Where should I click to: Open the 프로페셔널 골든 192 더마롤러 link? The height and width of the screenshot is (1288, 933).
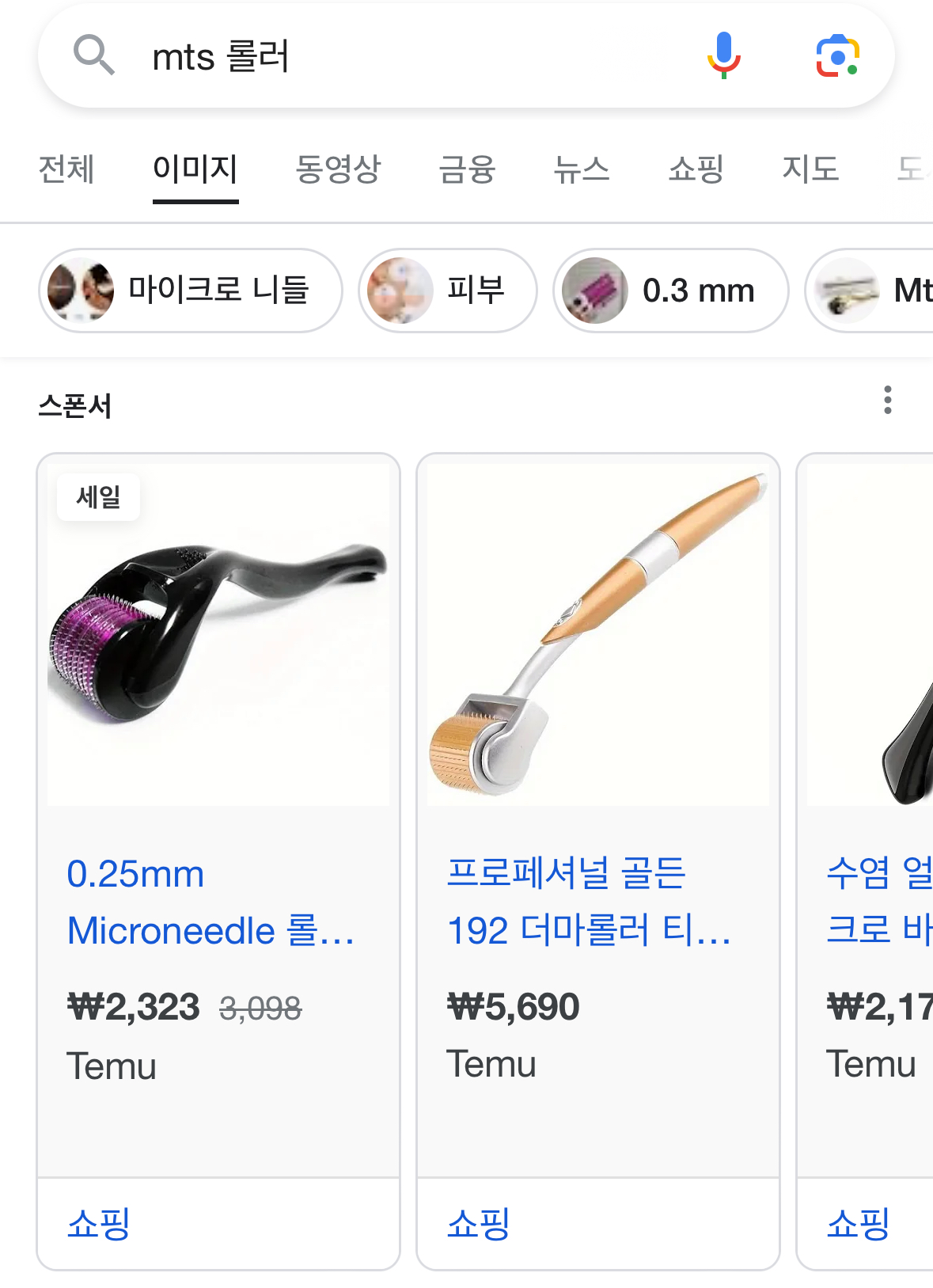[x=589, y=902]
